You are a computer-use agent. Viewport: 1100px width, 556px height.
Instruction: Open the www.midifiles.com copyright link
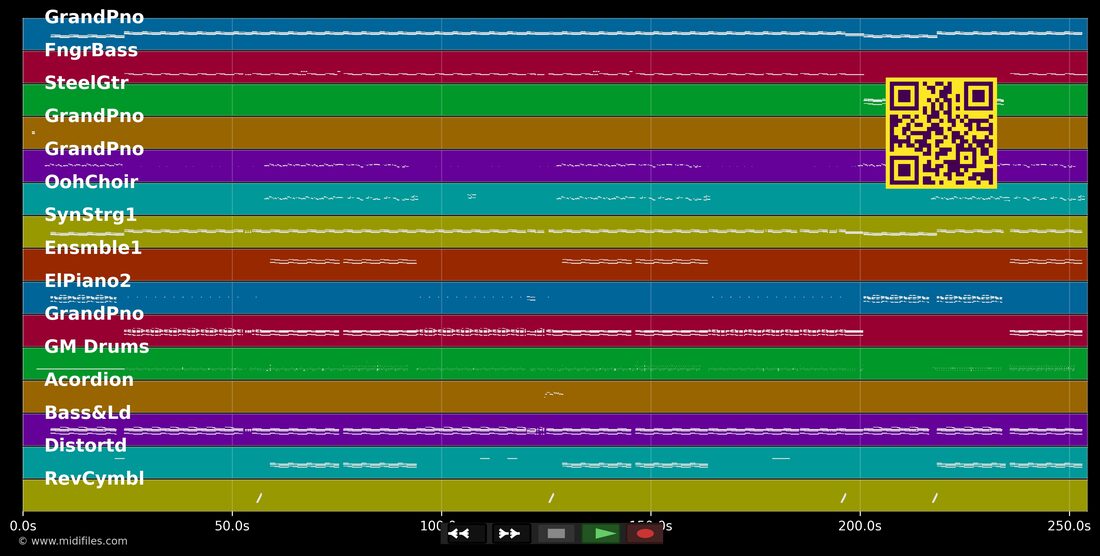click(x=73, y=541)
